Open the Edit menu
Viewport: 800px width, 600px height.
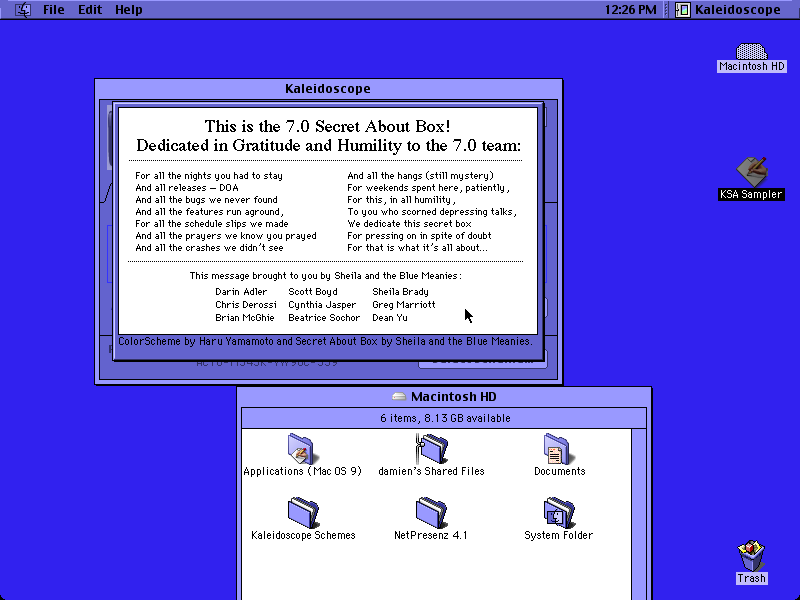pos(90,10)
